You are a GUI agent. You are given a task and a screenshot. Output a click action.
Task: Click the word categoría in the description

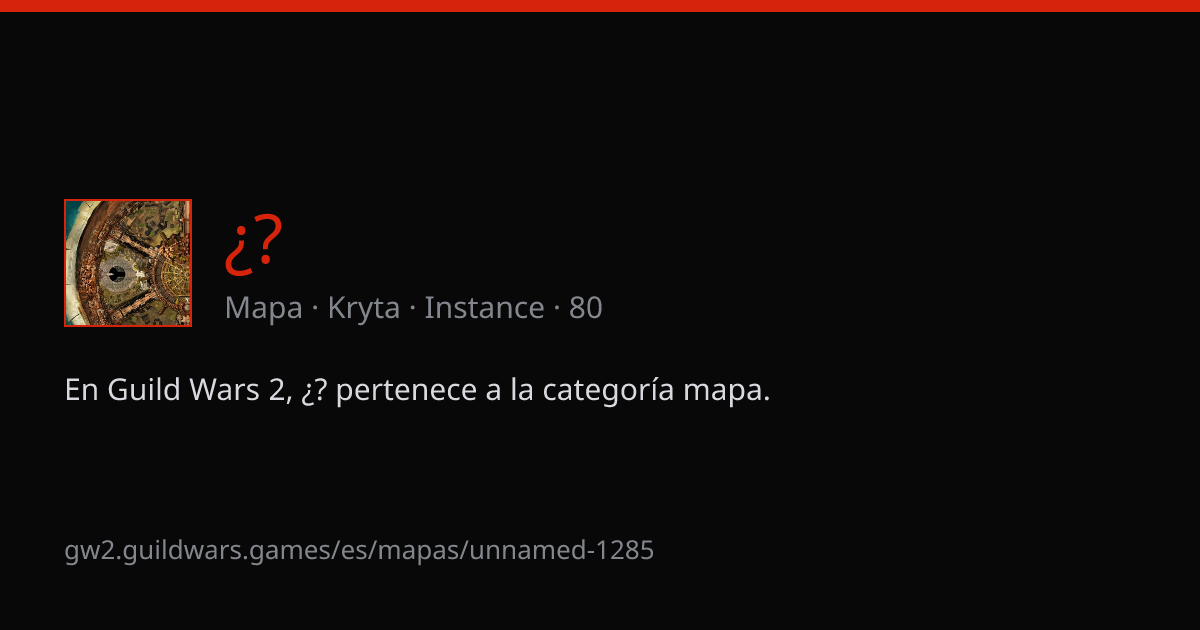tap(609, 391)
